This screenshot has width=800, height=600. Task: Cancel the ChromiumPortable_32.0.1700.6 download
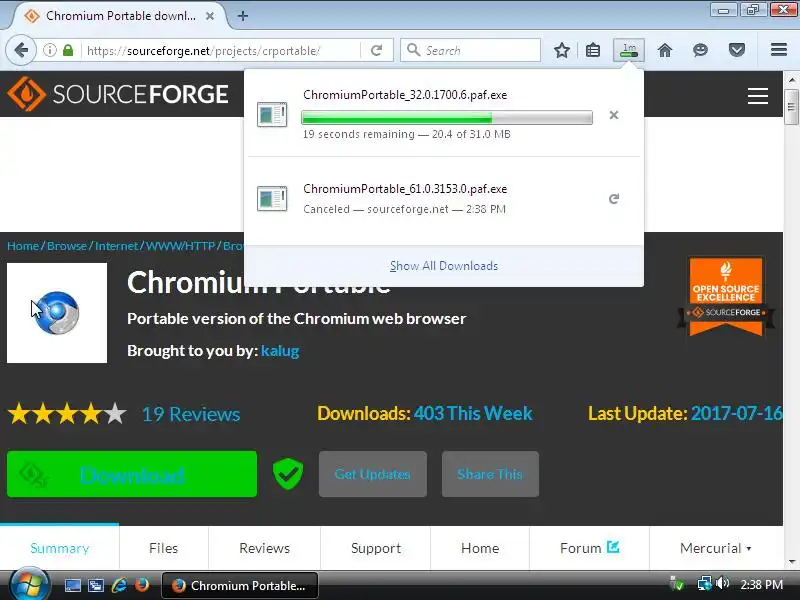point(614,115)
